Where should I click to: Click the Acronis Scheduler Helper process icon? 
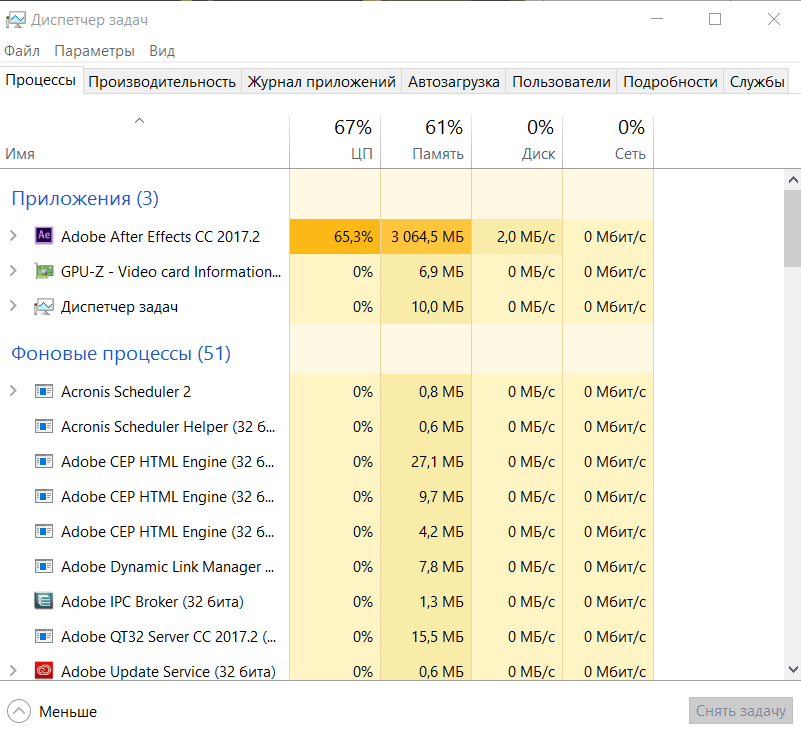(x=44, y=426)
